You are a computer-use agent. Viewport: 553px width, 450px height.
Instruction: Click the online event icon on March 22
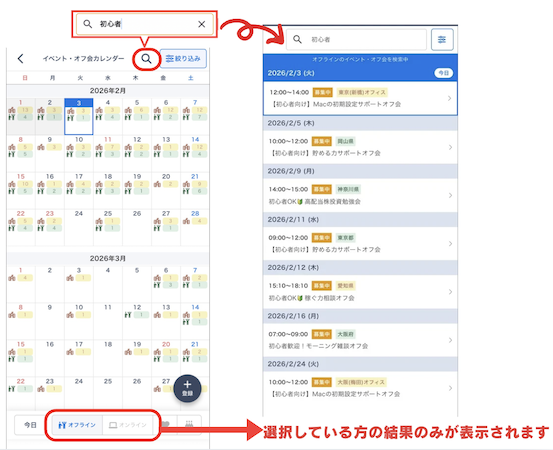coord(12,389)
